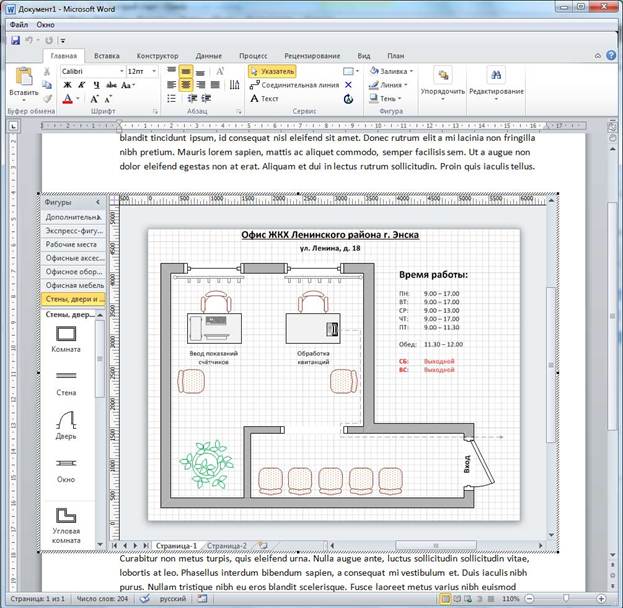The image size is (623, 608).
Task: Click the Editing (Редактирование) binoculars icon
Action: 496,76
